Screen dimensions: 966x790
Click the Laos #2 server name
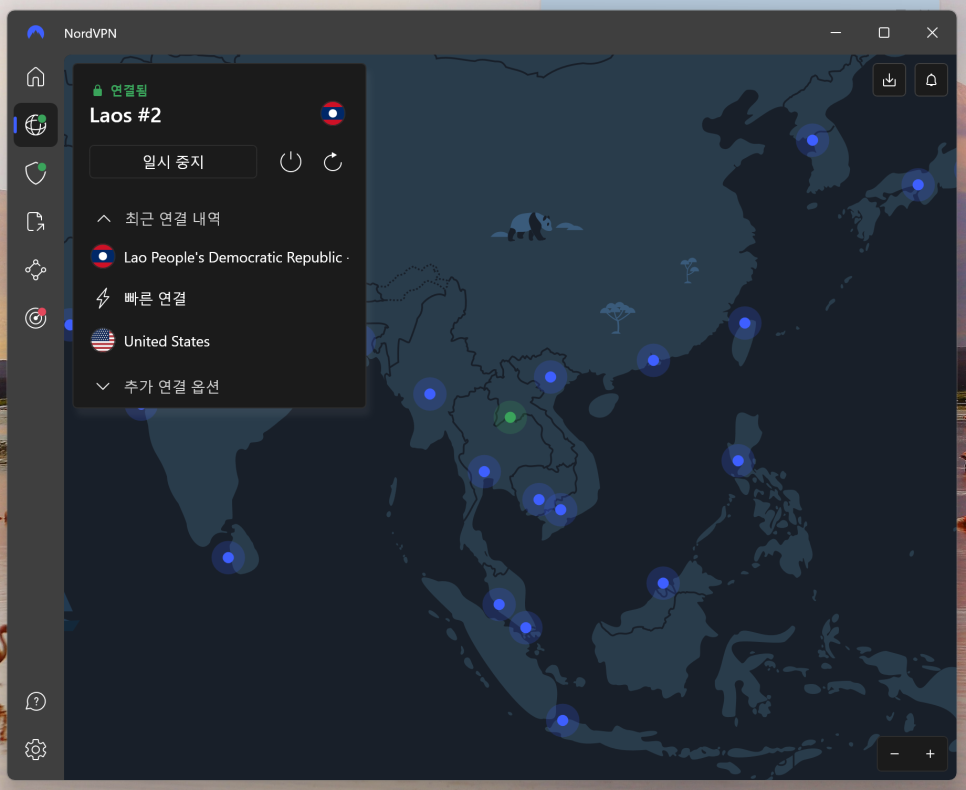[x=126, y=115]
